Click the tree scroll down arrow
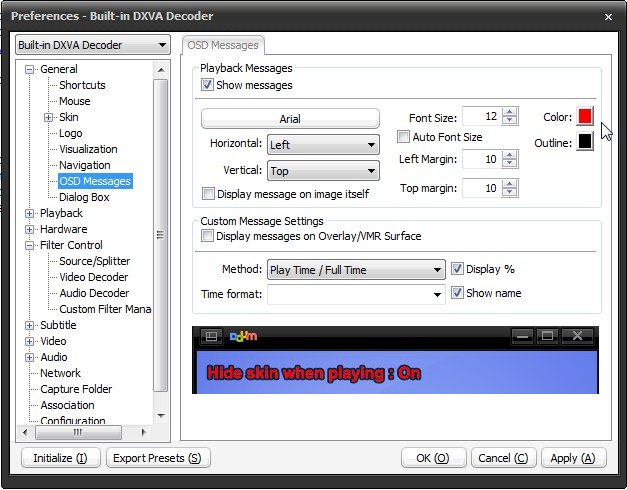This screenshot has height=490, width=627. pos(161,416)
